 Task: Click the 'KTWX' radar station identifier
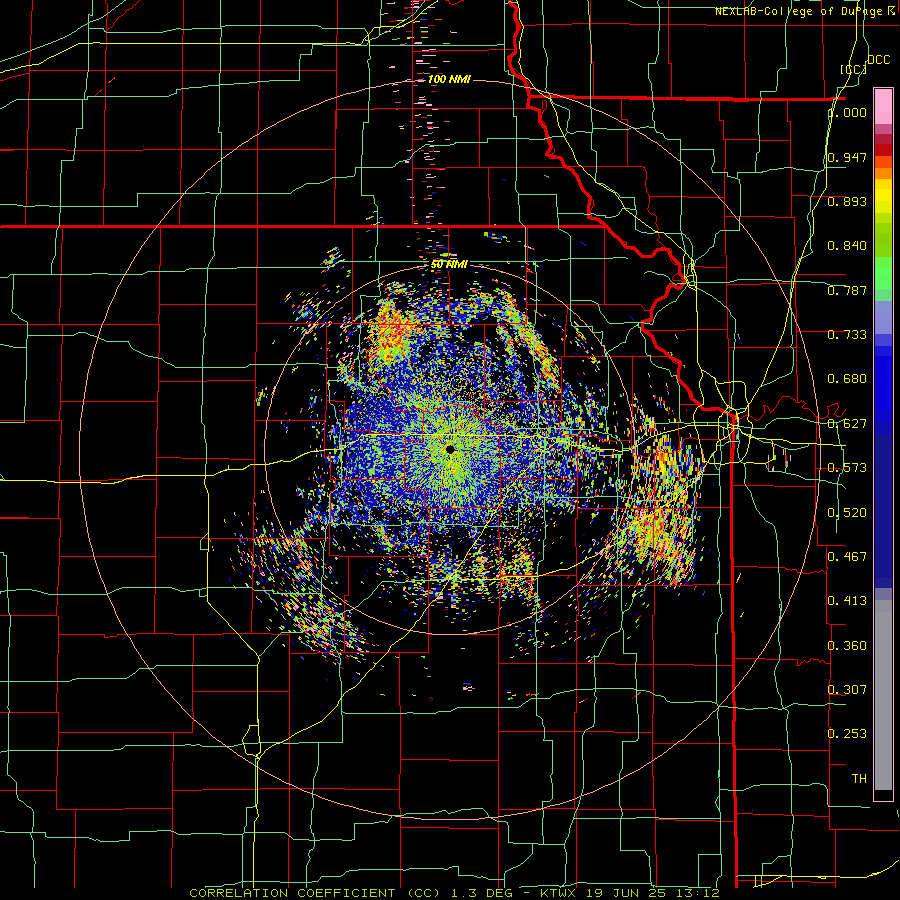tap(560, 893)
